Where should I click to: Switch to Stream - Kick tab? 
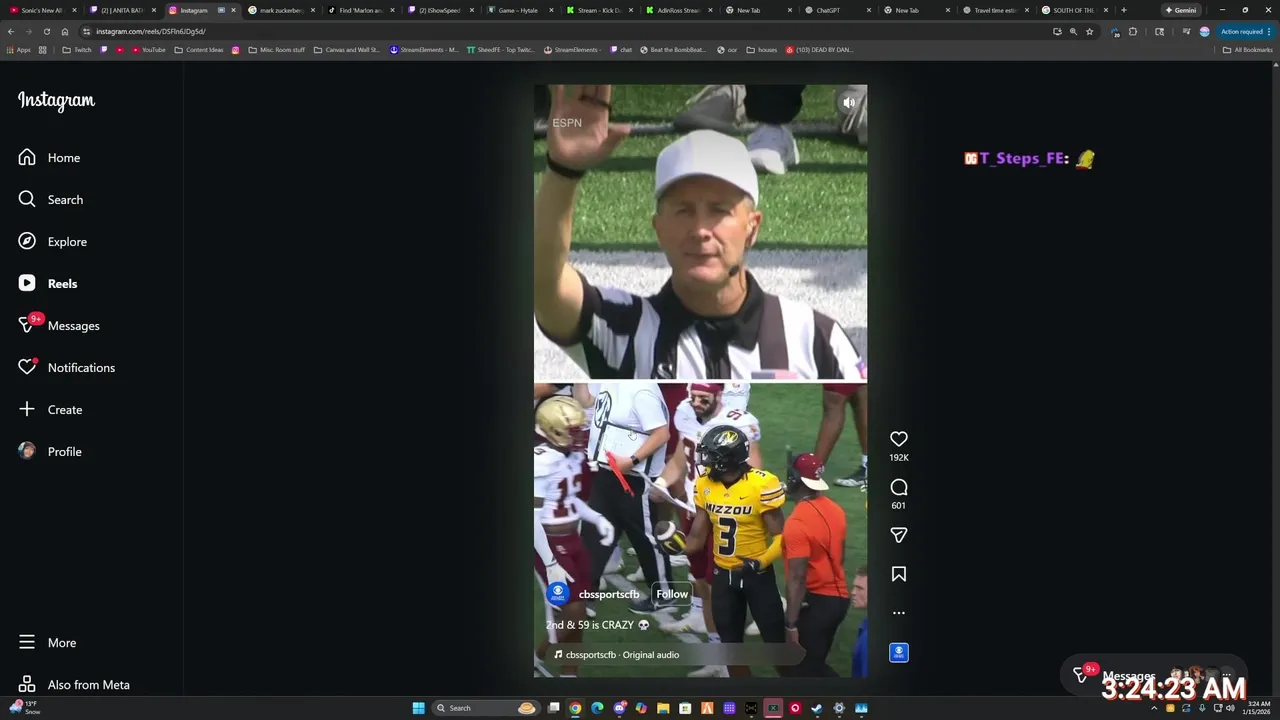click(598, 10)
